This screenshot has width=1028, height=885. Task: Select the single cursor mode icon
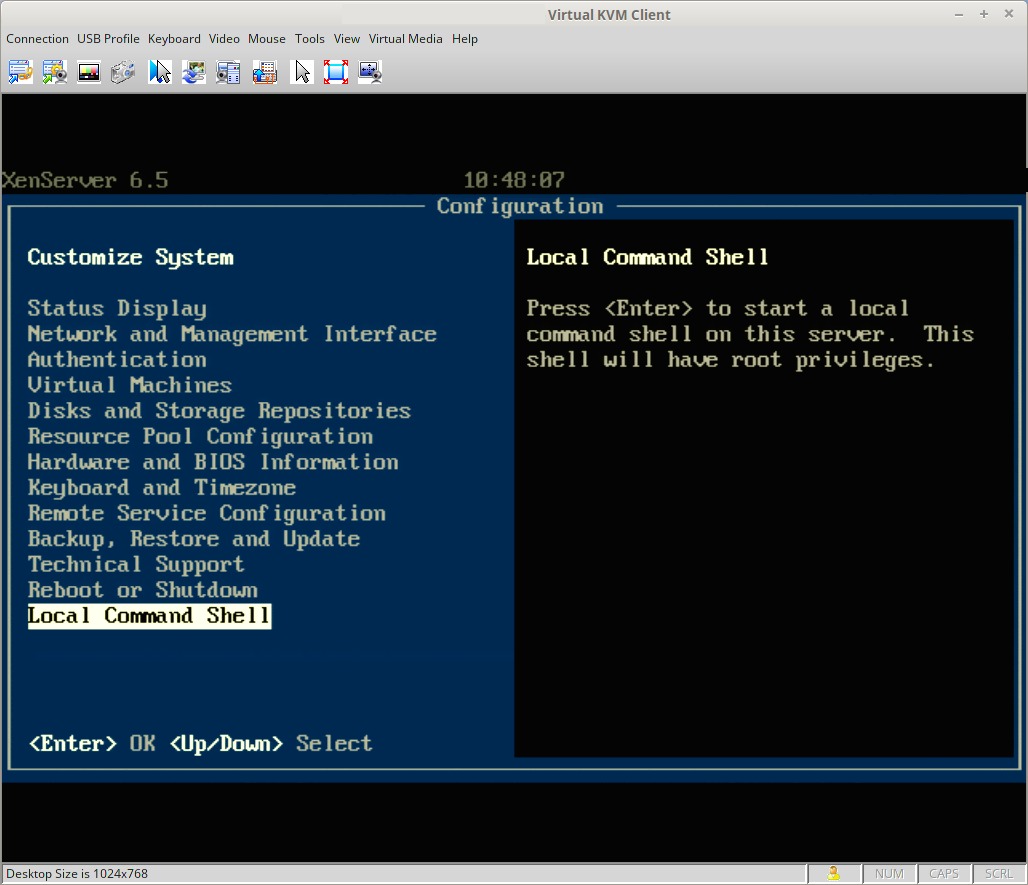[302, 72]
